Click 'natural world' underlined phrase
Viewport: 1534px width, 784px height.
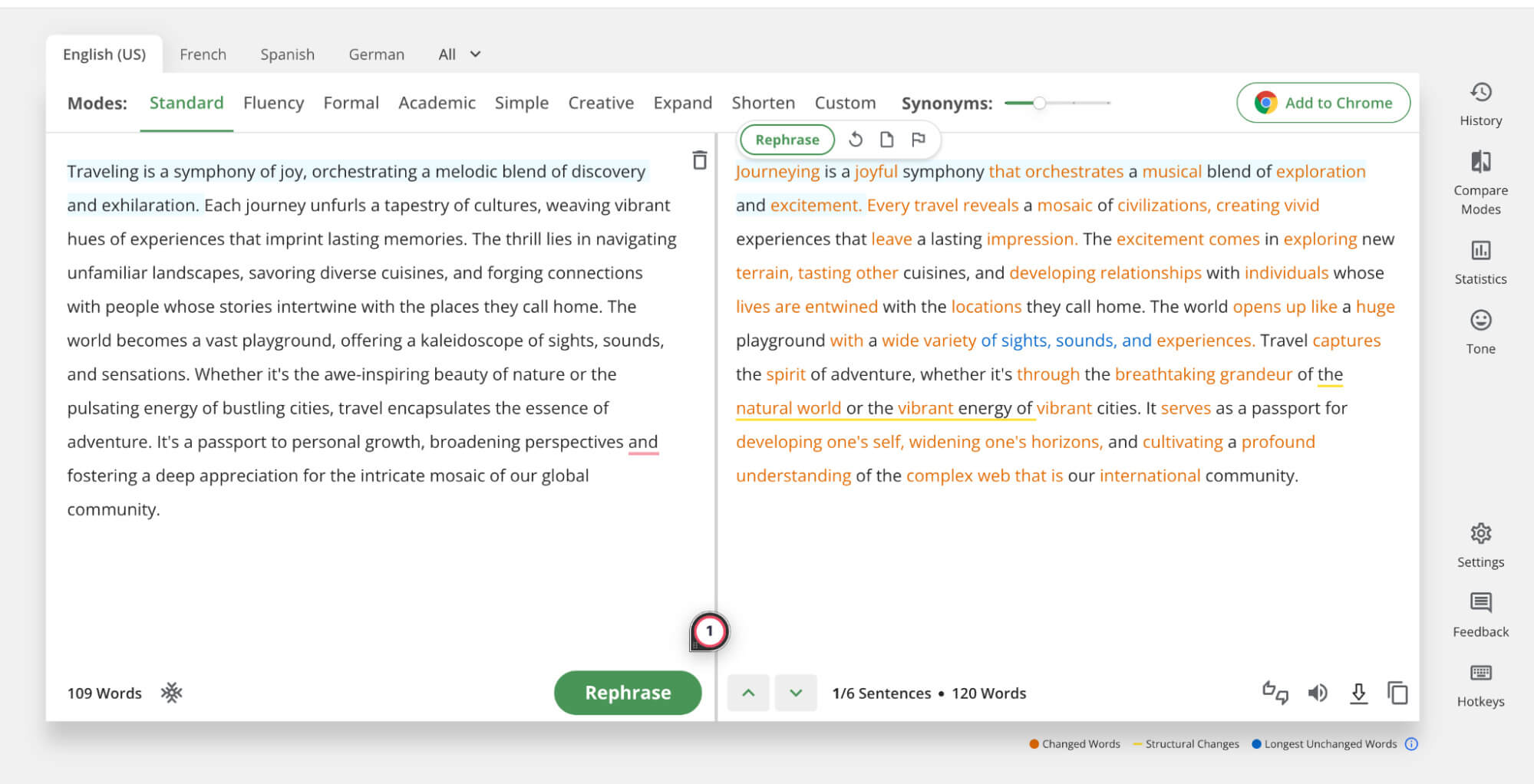[x=788, y=408]
